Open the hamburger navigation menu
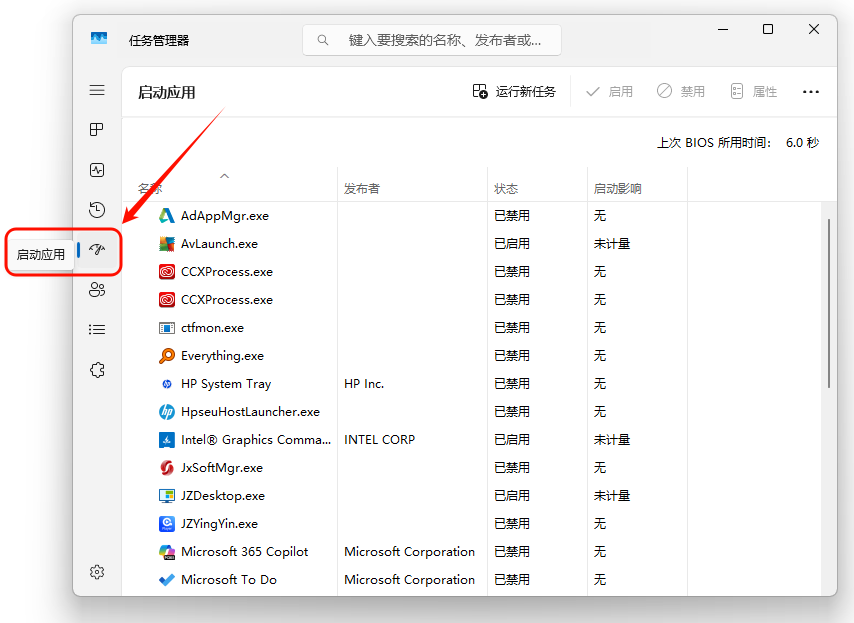Screen dimensions: 854x623 click(97, 90)
